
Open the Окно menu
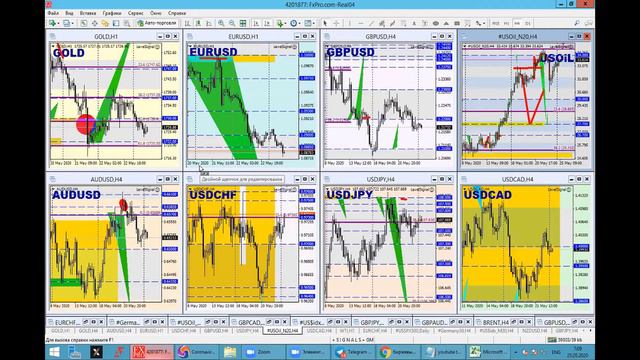[x=156, y=13]
